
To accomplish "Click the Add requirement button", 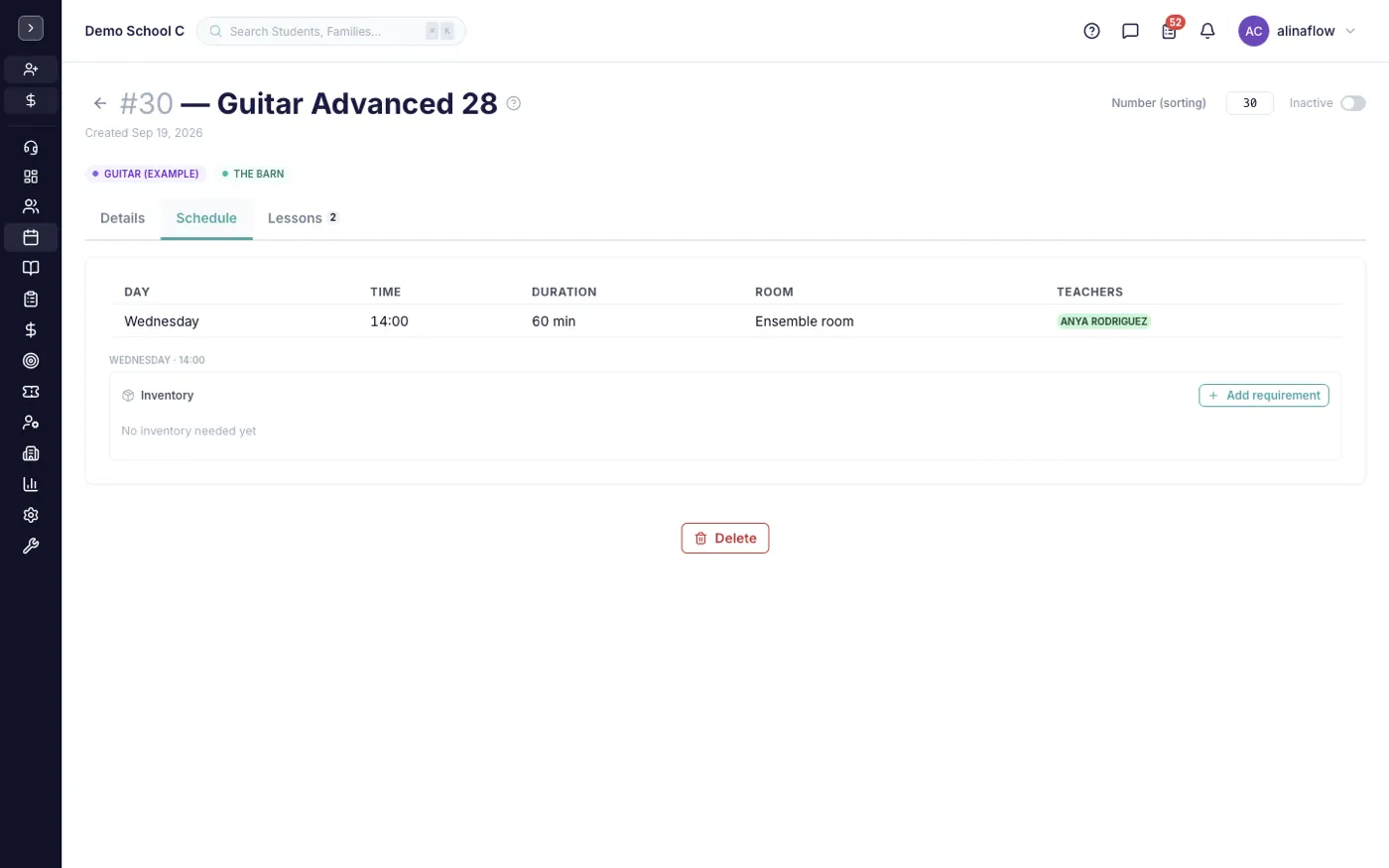I will pos(1264,395).
